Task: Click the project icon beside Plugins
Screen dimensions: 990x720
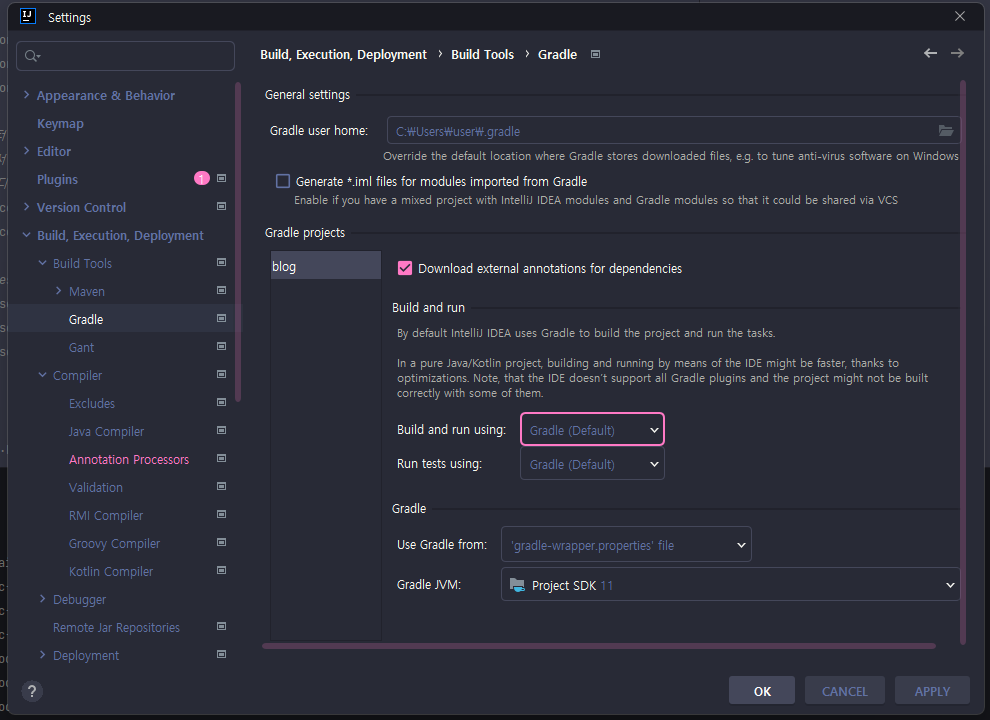Action: point(222,178)
